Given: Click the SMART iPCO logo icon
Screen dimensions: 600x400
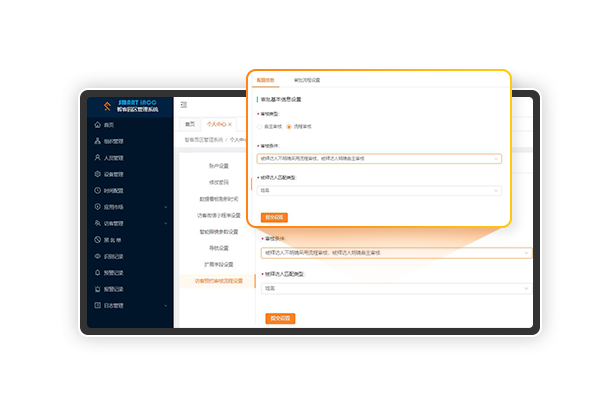Looking at the screenshot, I should tap(106, 105).
